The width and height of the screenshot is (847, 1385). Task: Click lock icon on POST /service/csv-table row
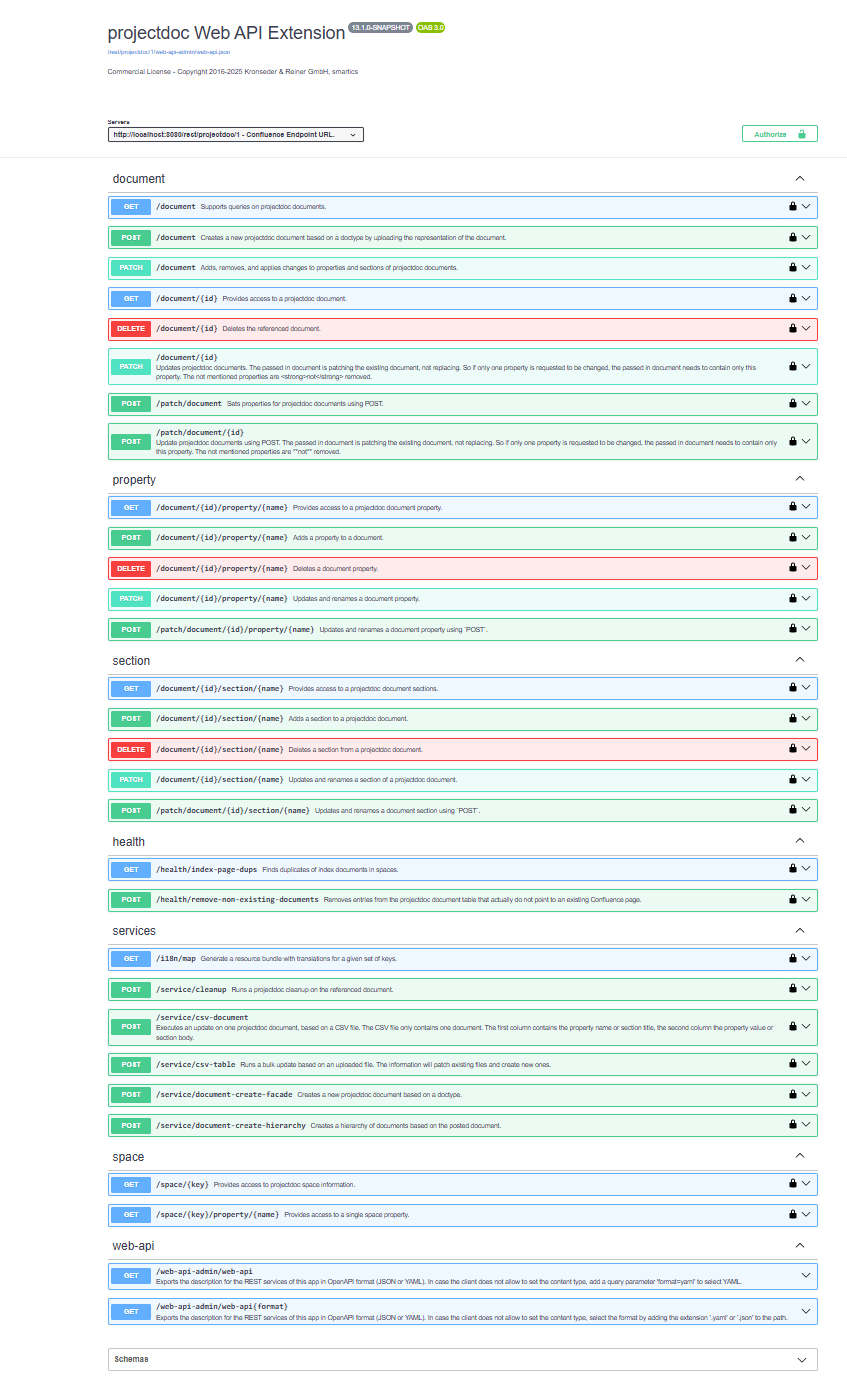pyautogui.click(x=792, y=1064)
